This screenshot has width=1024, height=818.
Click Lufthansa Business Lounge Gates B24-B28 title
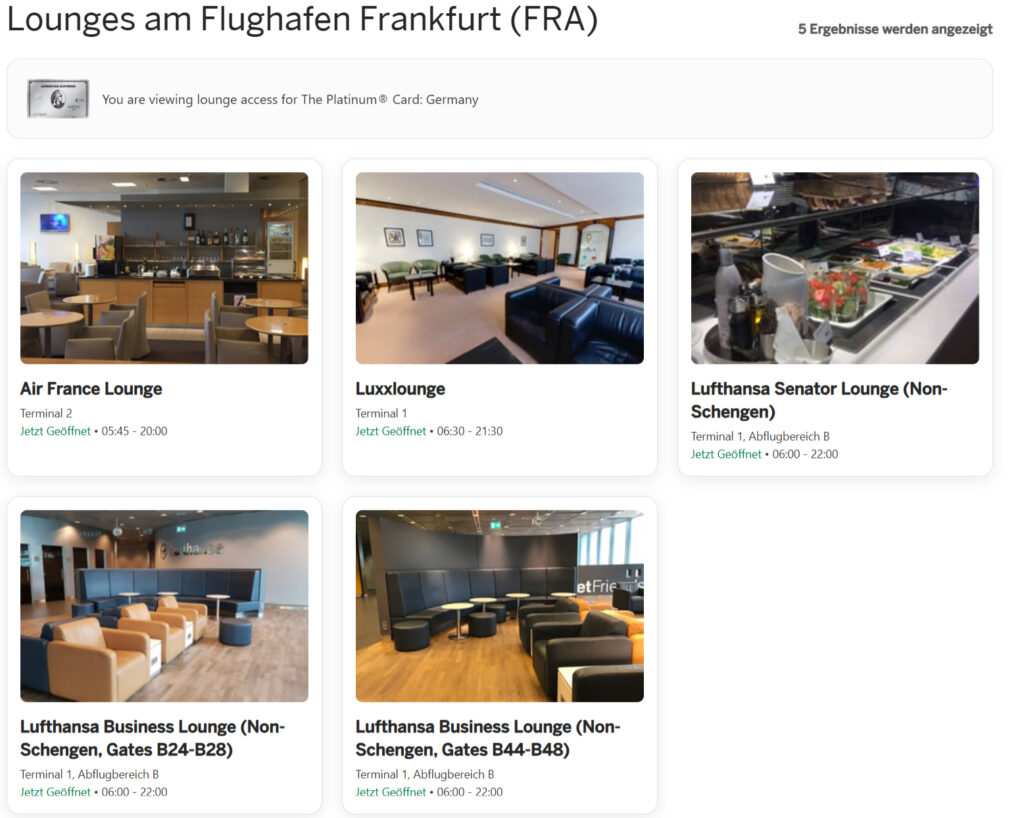pos(152,738)
